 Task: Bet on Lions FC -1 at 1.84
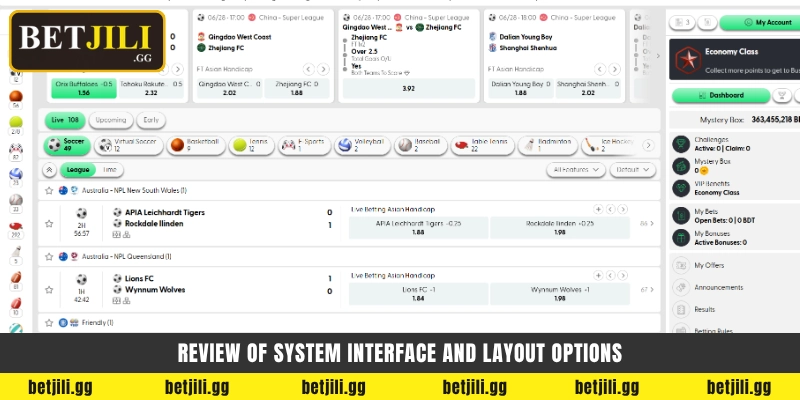click(x=418, y=294)
